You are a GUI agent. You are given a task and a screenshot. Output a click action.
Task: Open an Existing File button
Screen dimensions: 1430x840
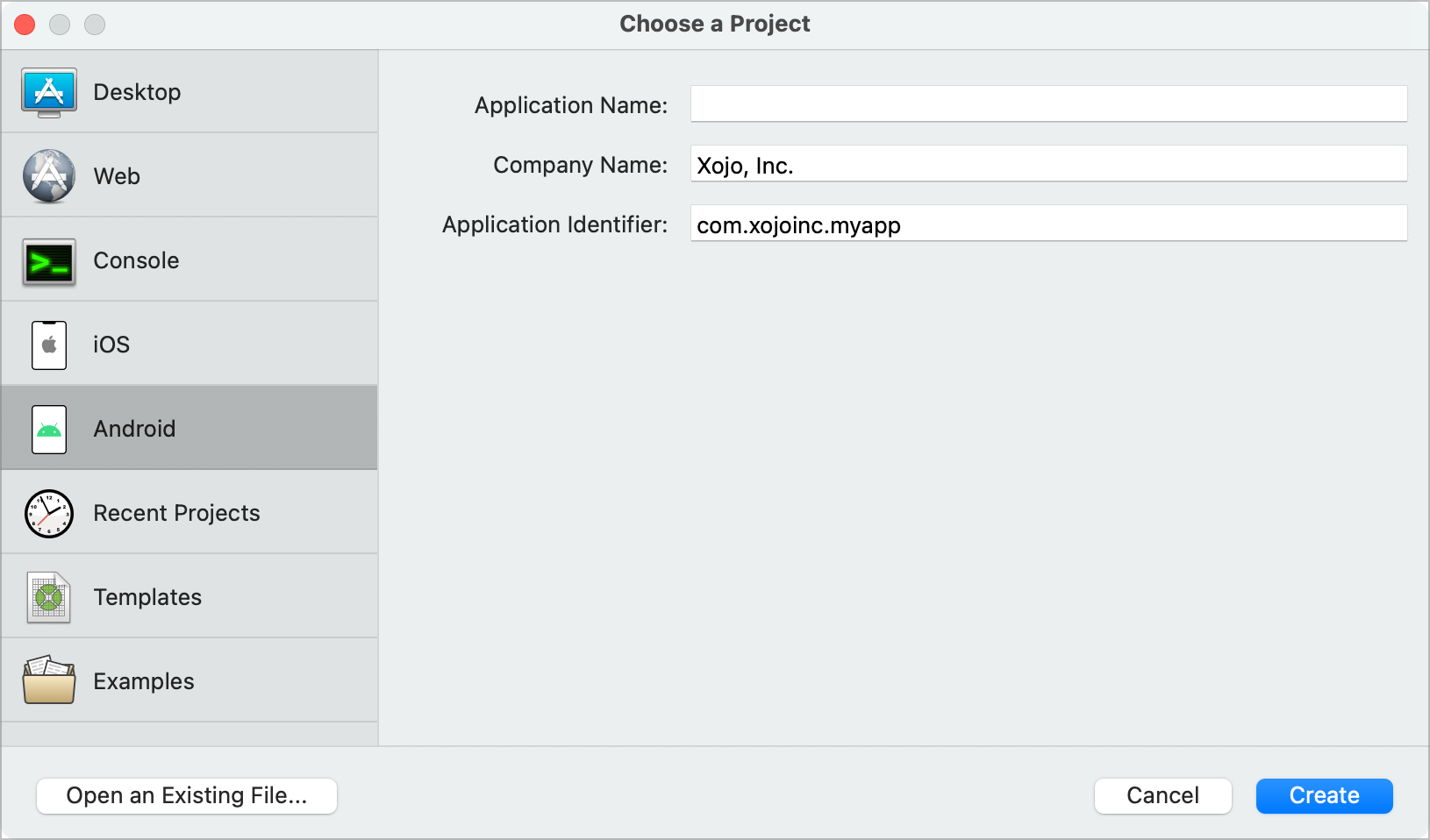(187, 795)
